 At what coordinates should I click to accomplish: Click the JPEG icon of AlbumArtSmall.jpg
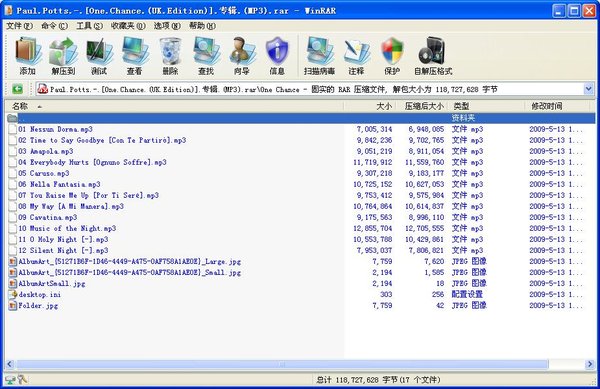point(13,283)
